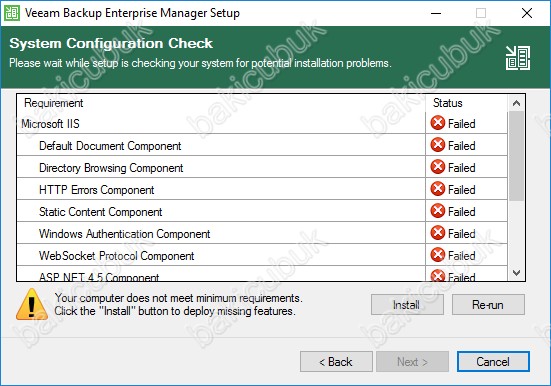
Task: Click failed icon beside WebSocket Protocol Component
Action: click(437, 255)
